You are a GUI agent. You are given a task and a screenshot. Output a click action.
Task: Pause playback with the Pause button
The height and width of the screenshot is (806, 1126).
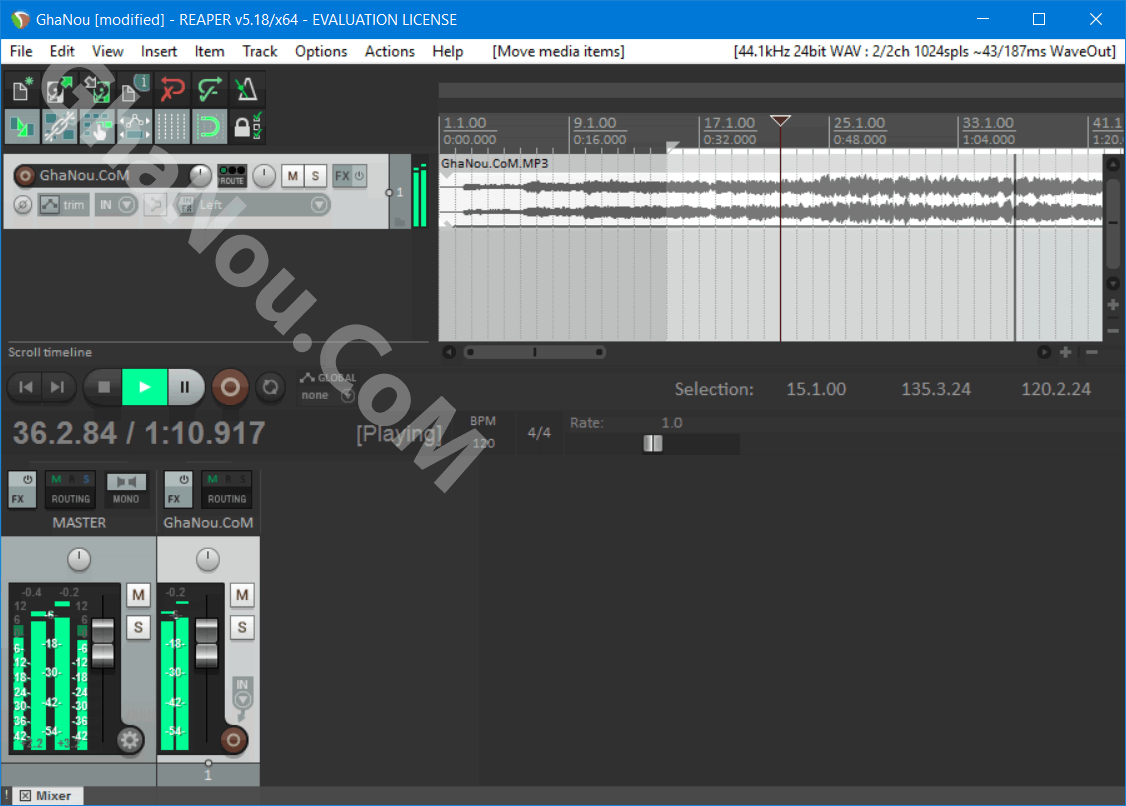tap(185, 388)
